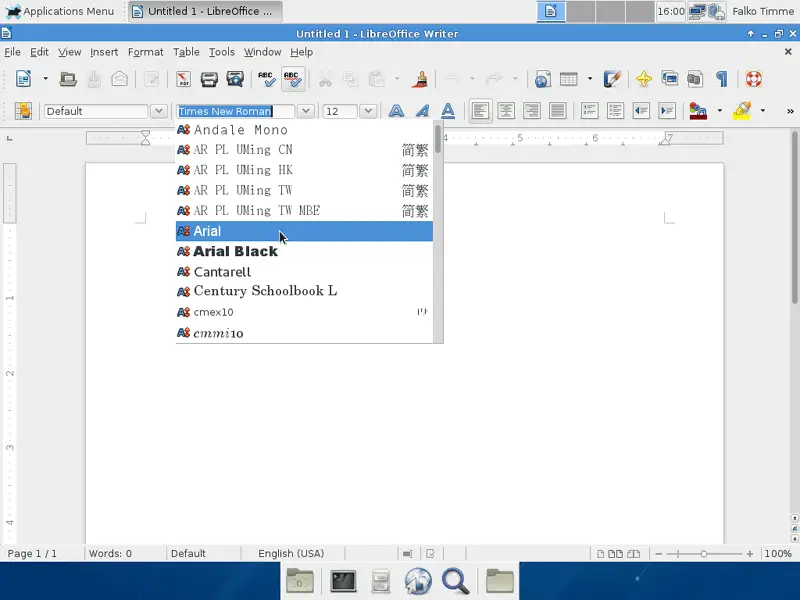
Task: Open the Insert Table grid arrow
Action: 590,79
